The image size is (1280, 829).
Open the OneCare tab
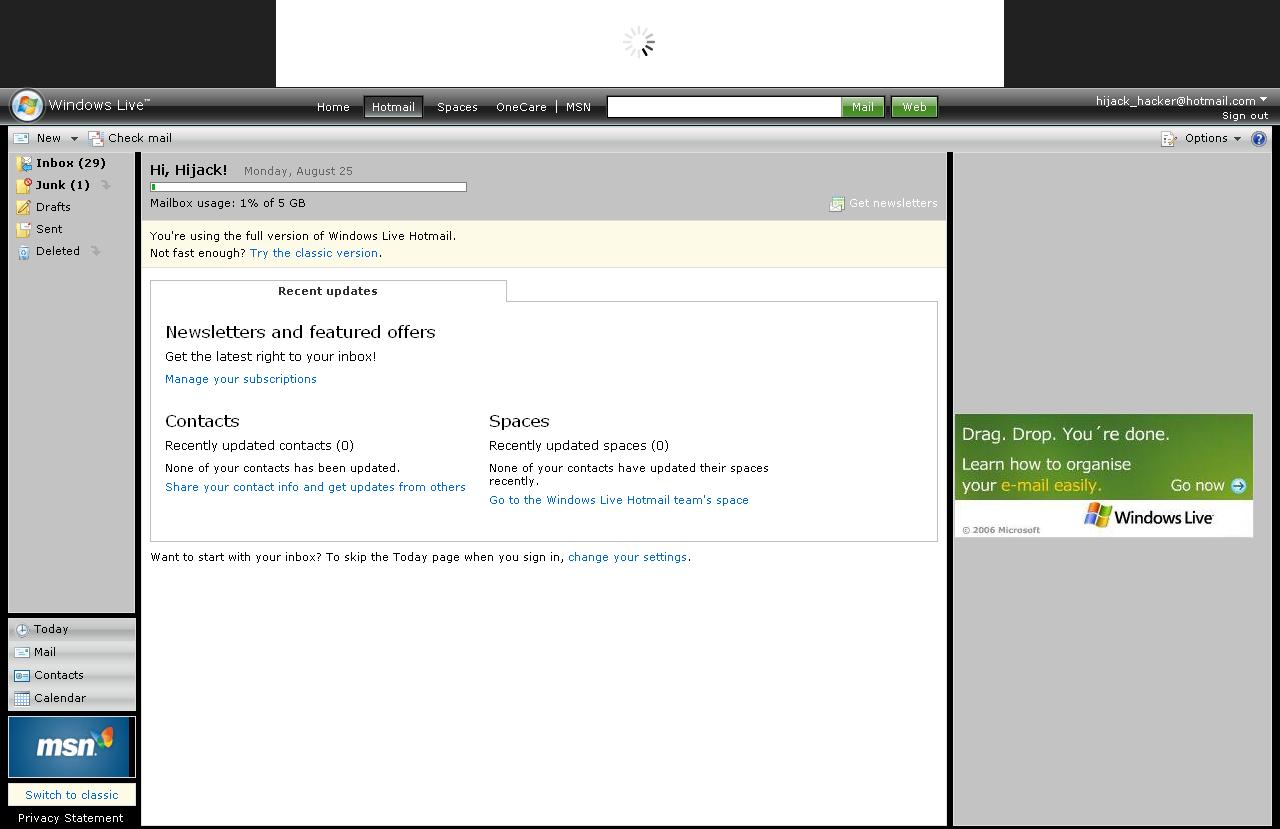pos(521,107)
